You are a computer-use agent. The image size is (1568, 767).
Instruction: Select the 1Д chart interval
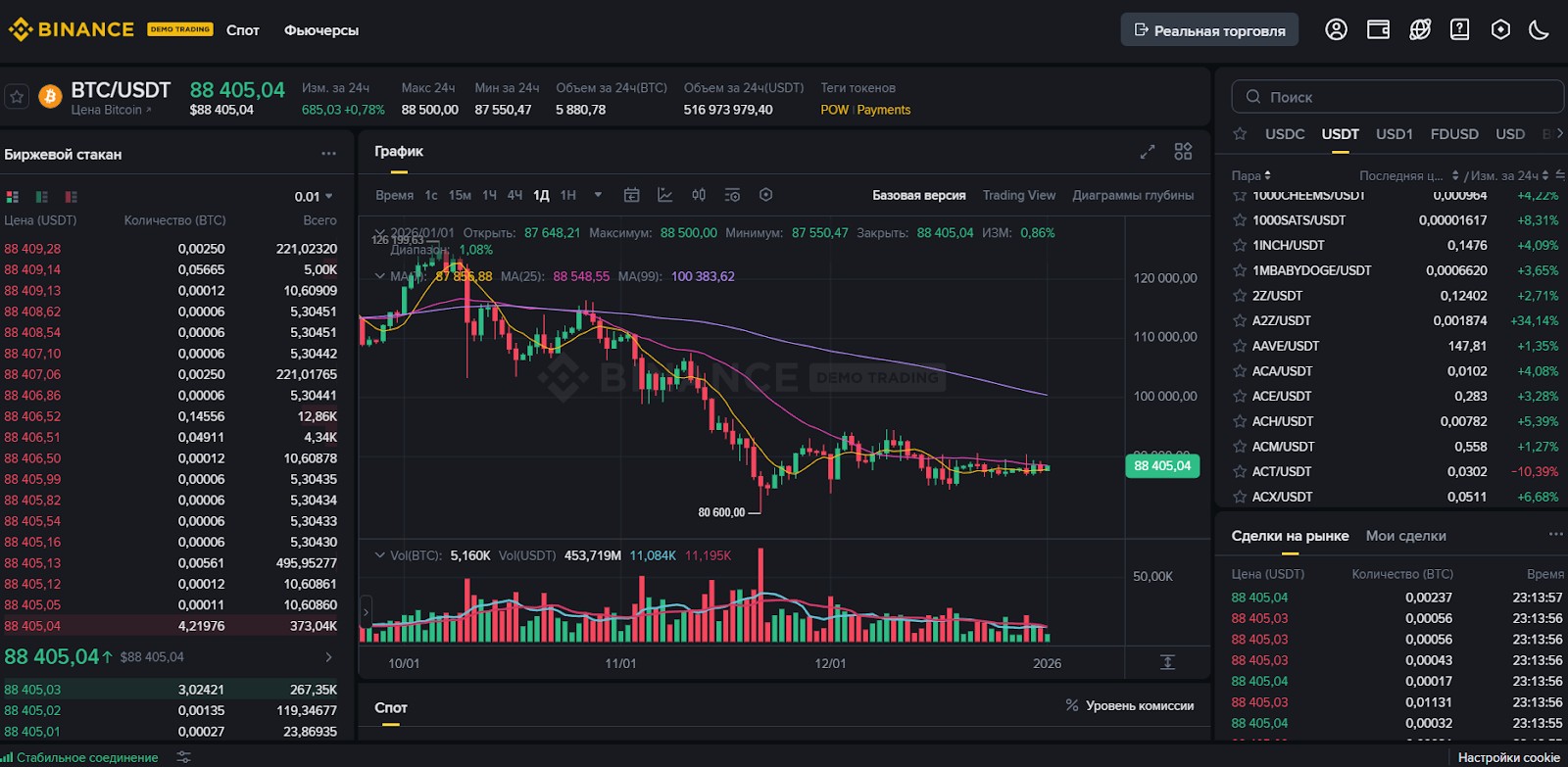pos(541,195)
